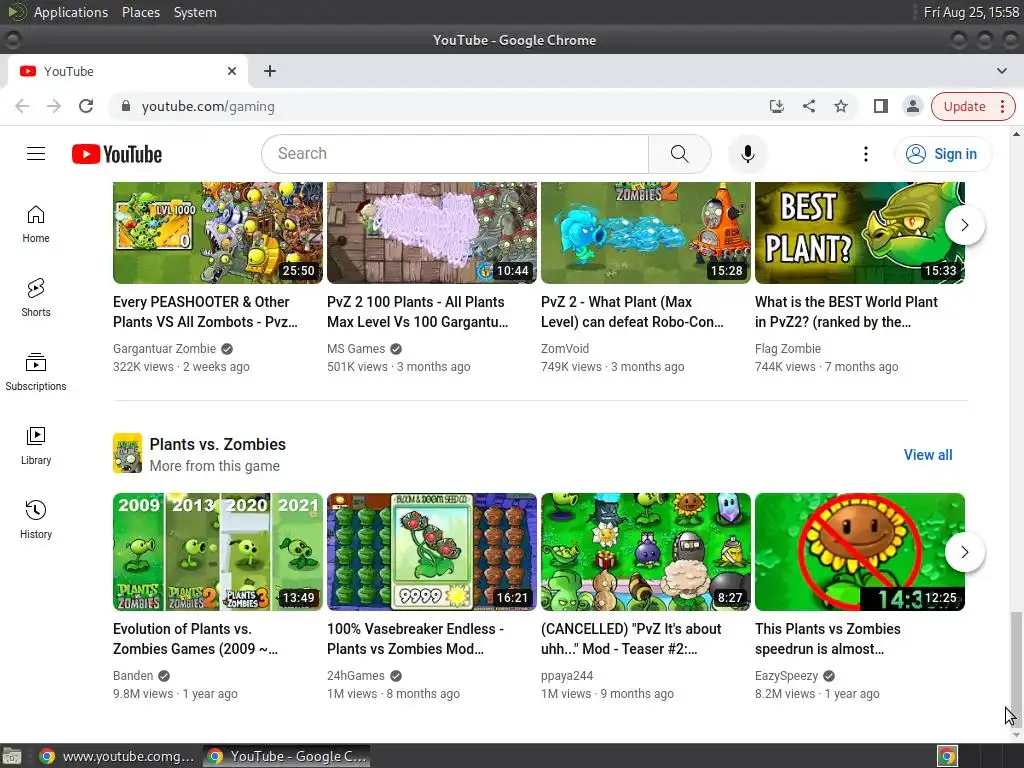Select the YouTube browser tab
This screenshot has height=768, width=1024.
point(127,71)
